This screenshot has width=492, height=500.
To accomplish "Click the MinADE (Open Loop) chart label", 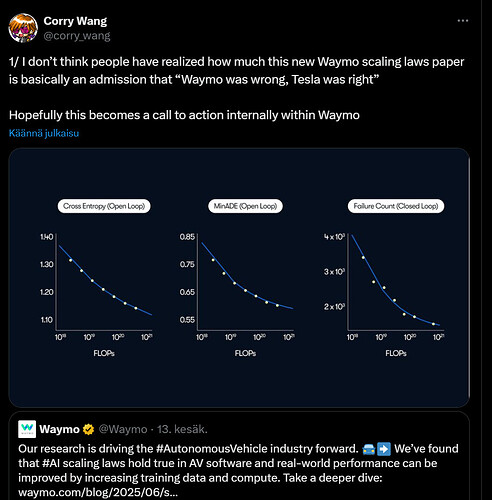I will tap(245, 206).
